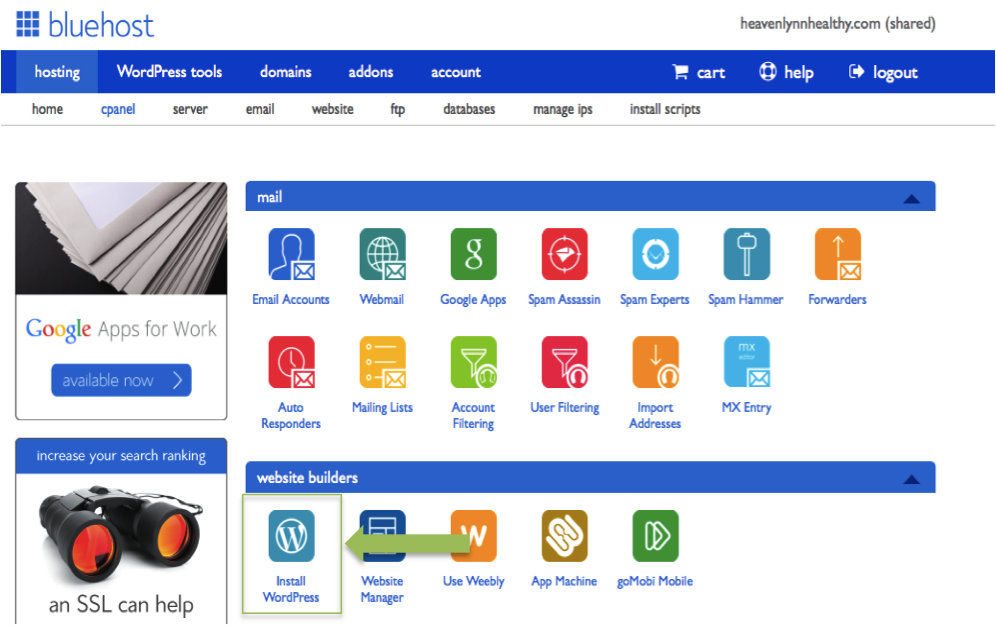Click 'increase your search ranking' banner
The height and width of the screenshot is (625, 996).
(121, 456)
